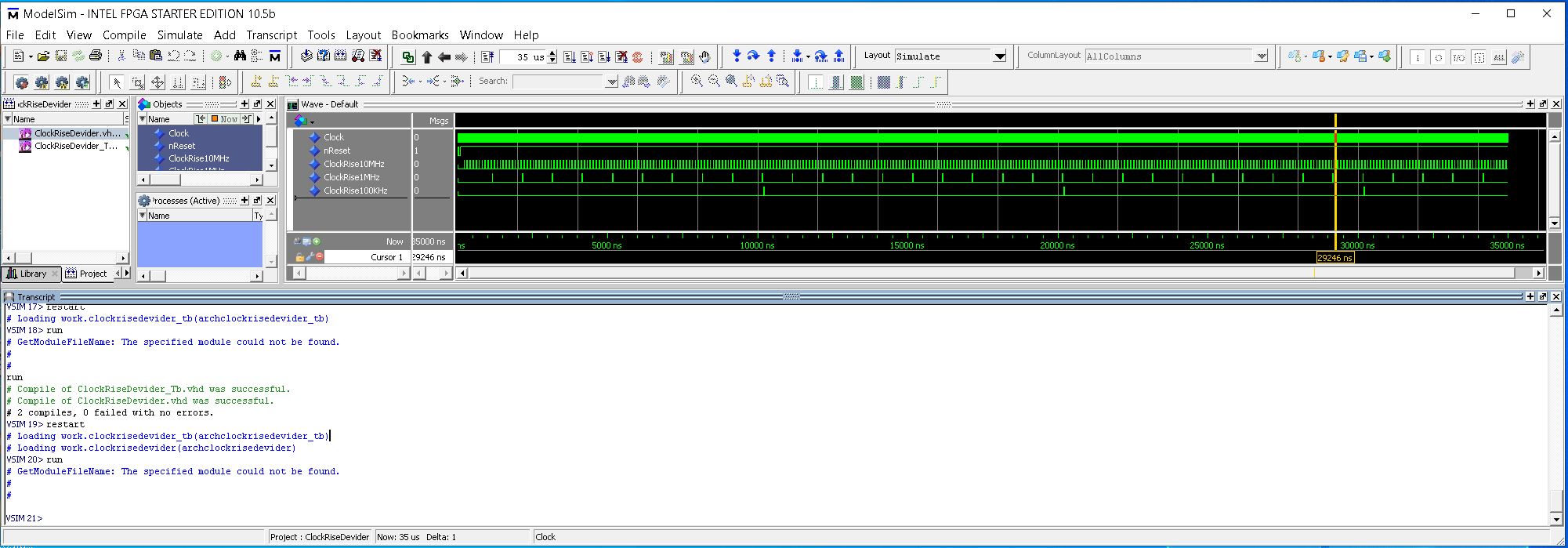The image size is (1568, 548).
Task: Click the Search input field
Action: click(559, 82)
